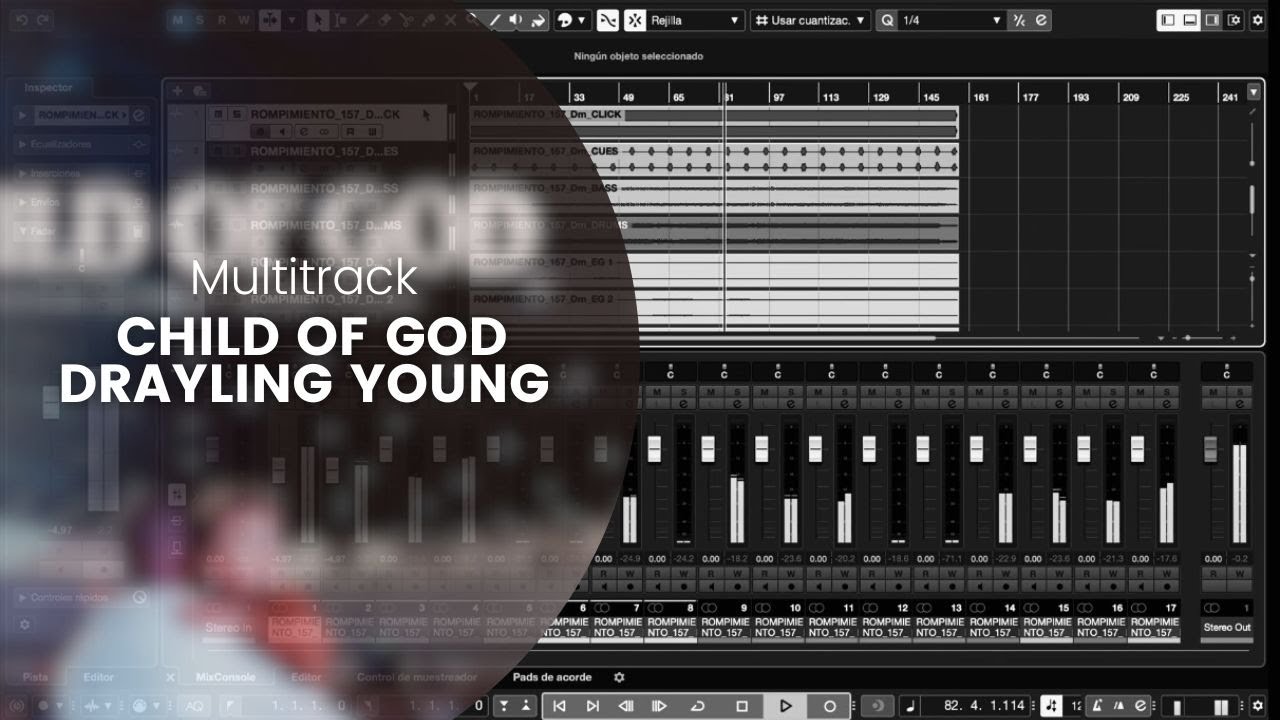Select the Stereo Out channel name
Viewport: 1280px width, 720px height.
click(1227, 627)
